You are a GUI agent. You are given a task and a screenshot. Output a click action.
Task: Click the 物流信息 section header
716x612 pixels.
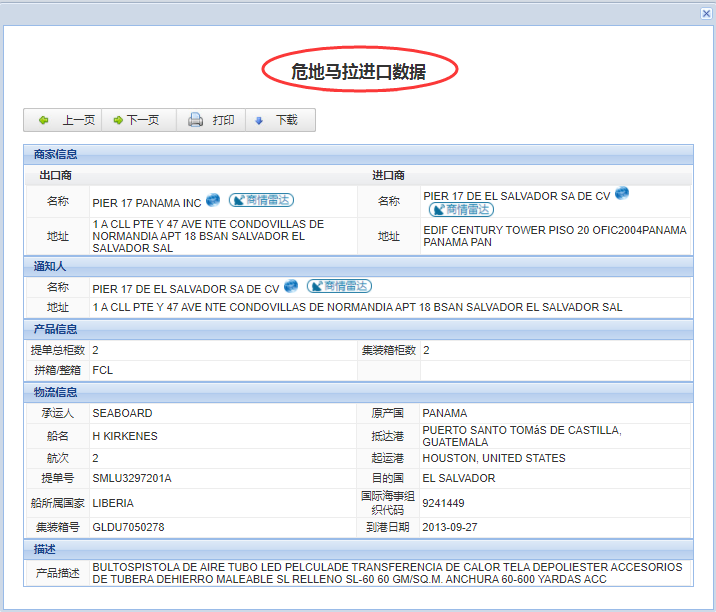point(56,391)
